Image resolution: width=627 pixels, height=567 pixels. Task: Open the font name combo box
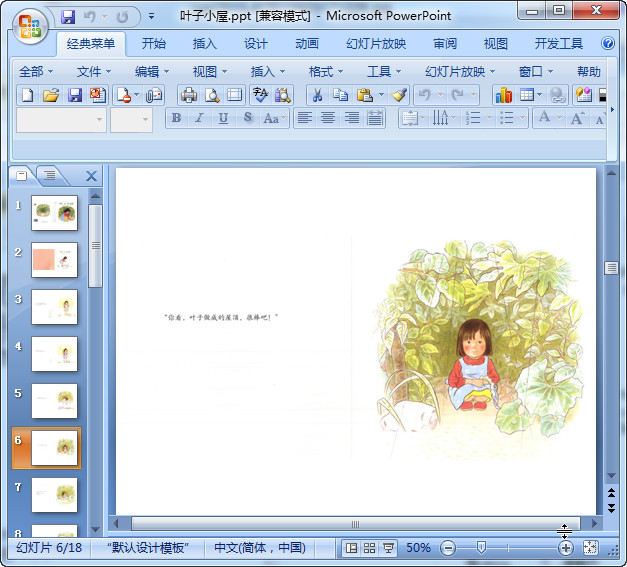click(x=61, y=120)
